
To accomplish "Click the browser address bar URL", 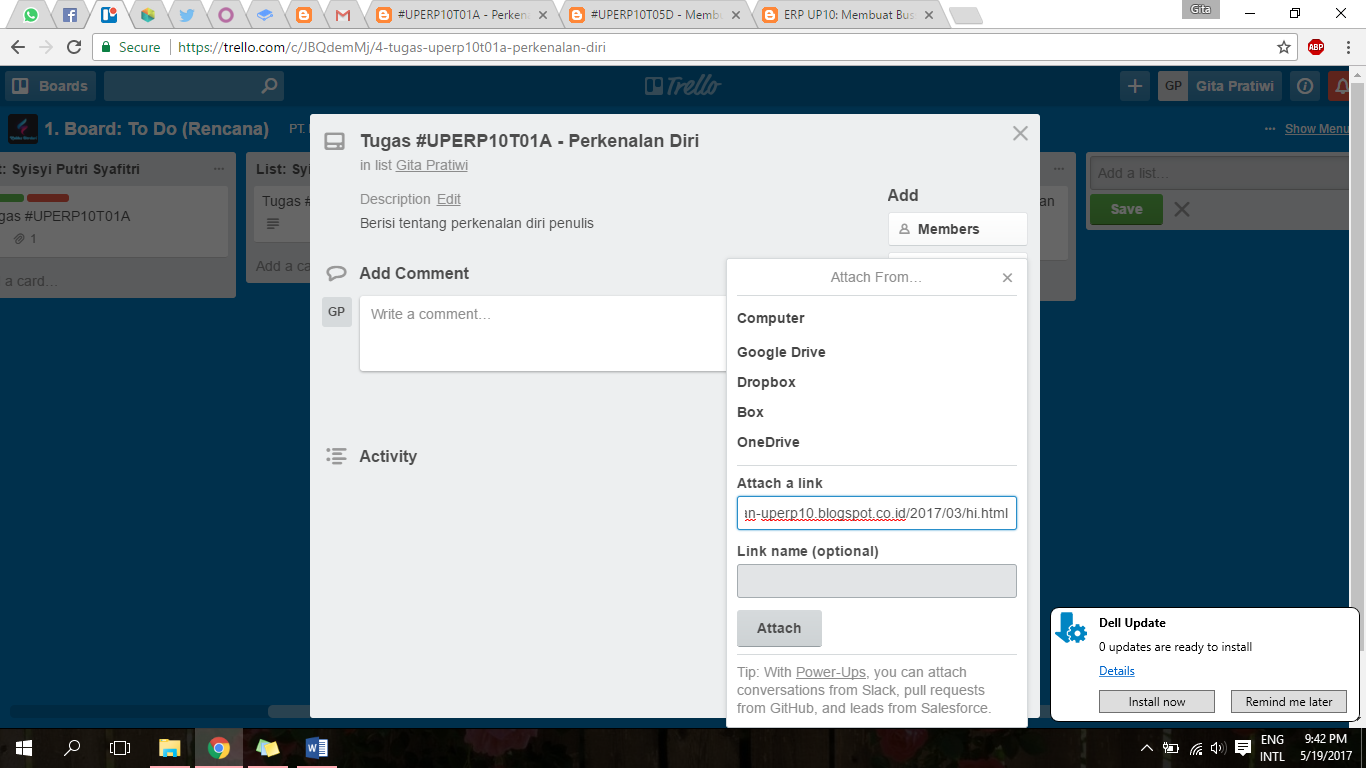I will click(391, 47).
